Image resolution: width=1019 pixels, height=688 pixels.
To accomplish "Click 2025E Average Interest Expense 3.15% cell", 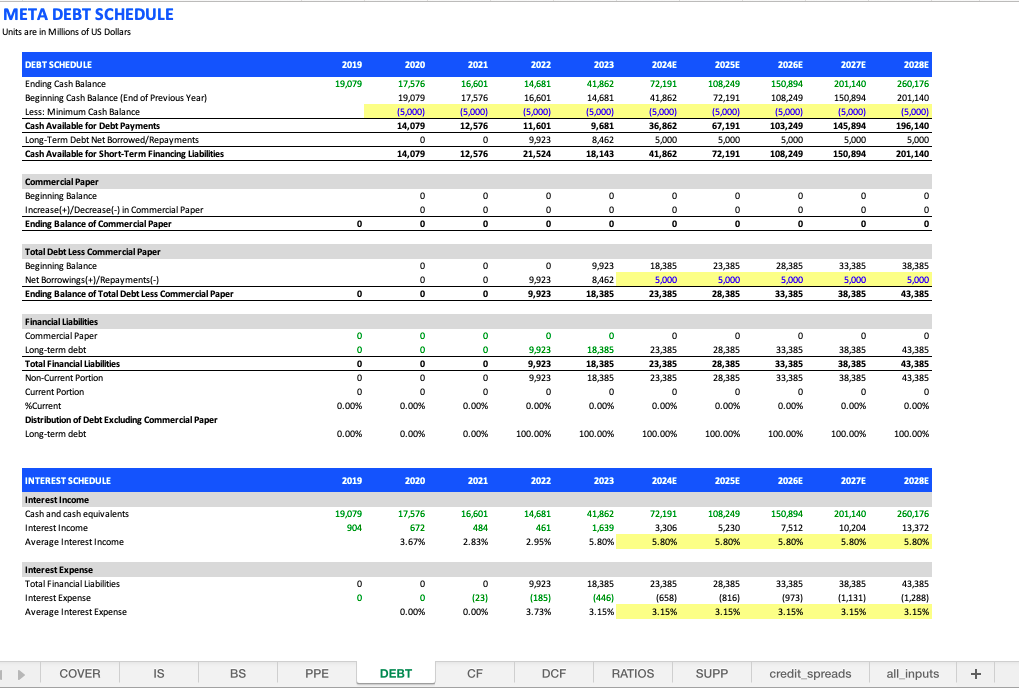I will coord(710,612).
